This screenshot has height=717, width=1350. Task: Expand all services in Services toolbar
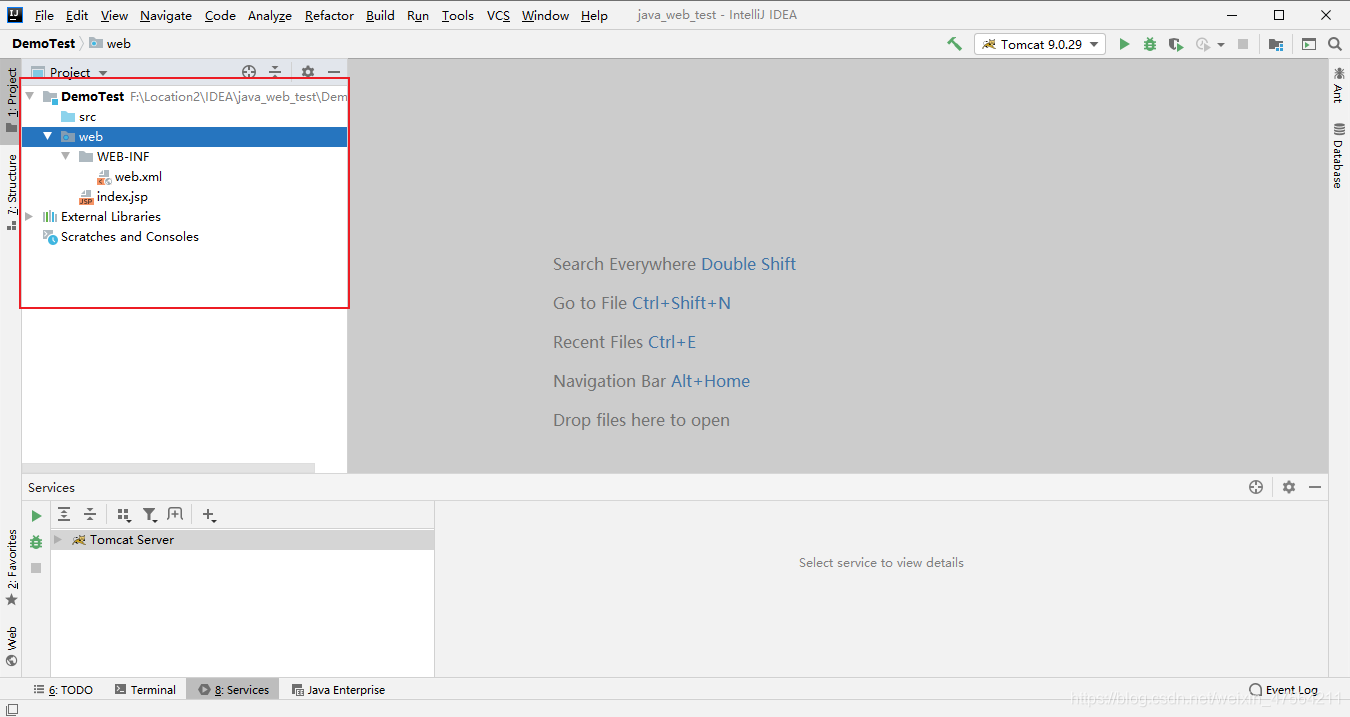pos(64,514)
